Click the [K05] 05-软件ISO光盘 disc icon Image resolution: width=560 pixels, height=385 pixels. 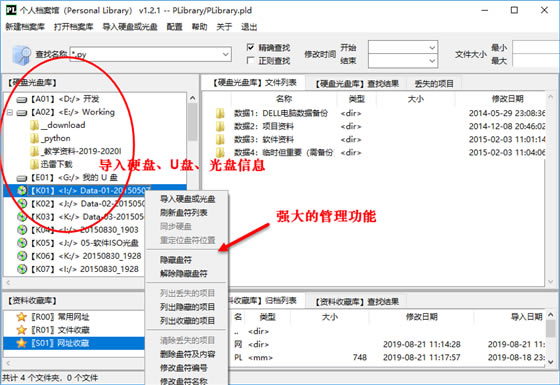pos(22,243)
